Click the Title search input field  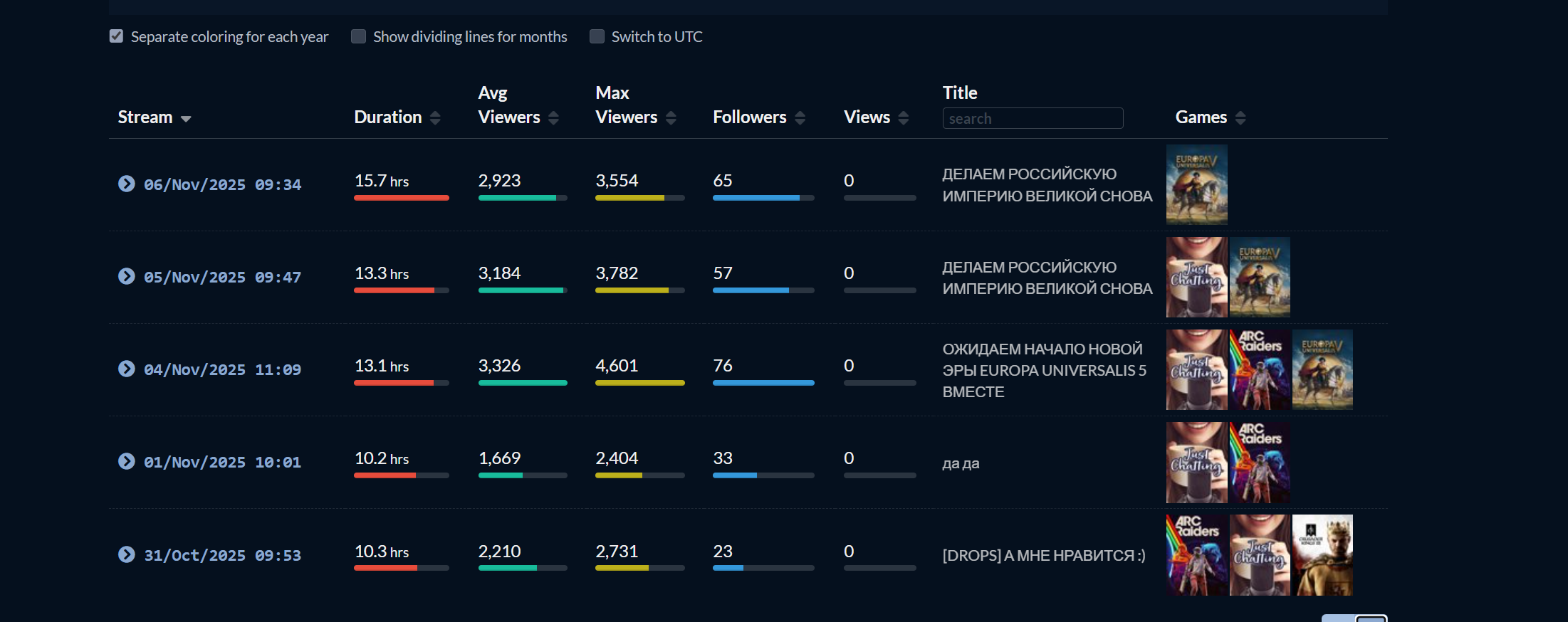coord(1033,118)
